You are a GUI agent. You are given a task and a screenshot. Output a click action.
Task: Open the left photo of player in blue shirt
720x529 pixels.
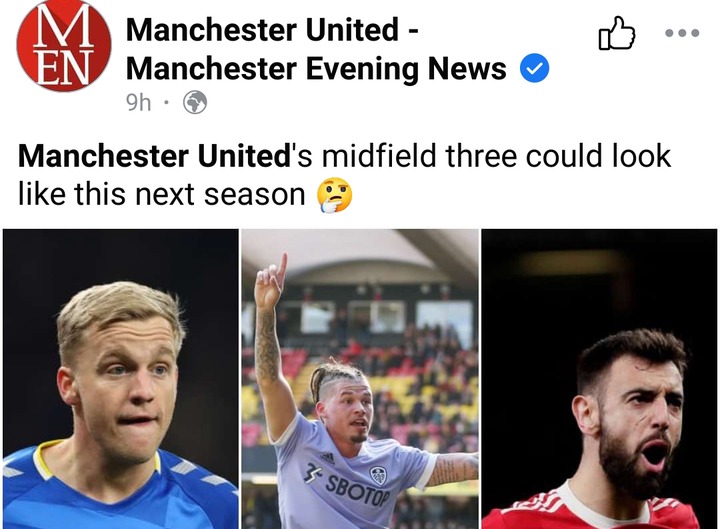[120, 379]
